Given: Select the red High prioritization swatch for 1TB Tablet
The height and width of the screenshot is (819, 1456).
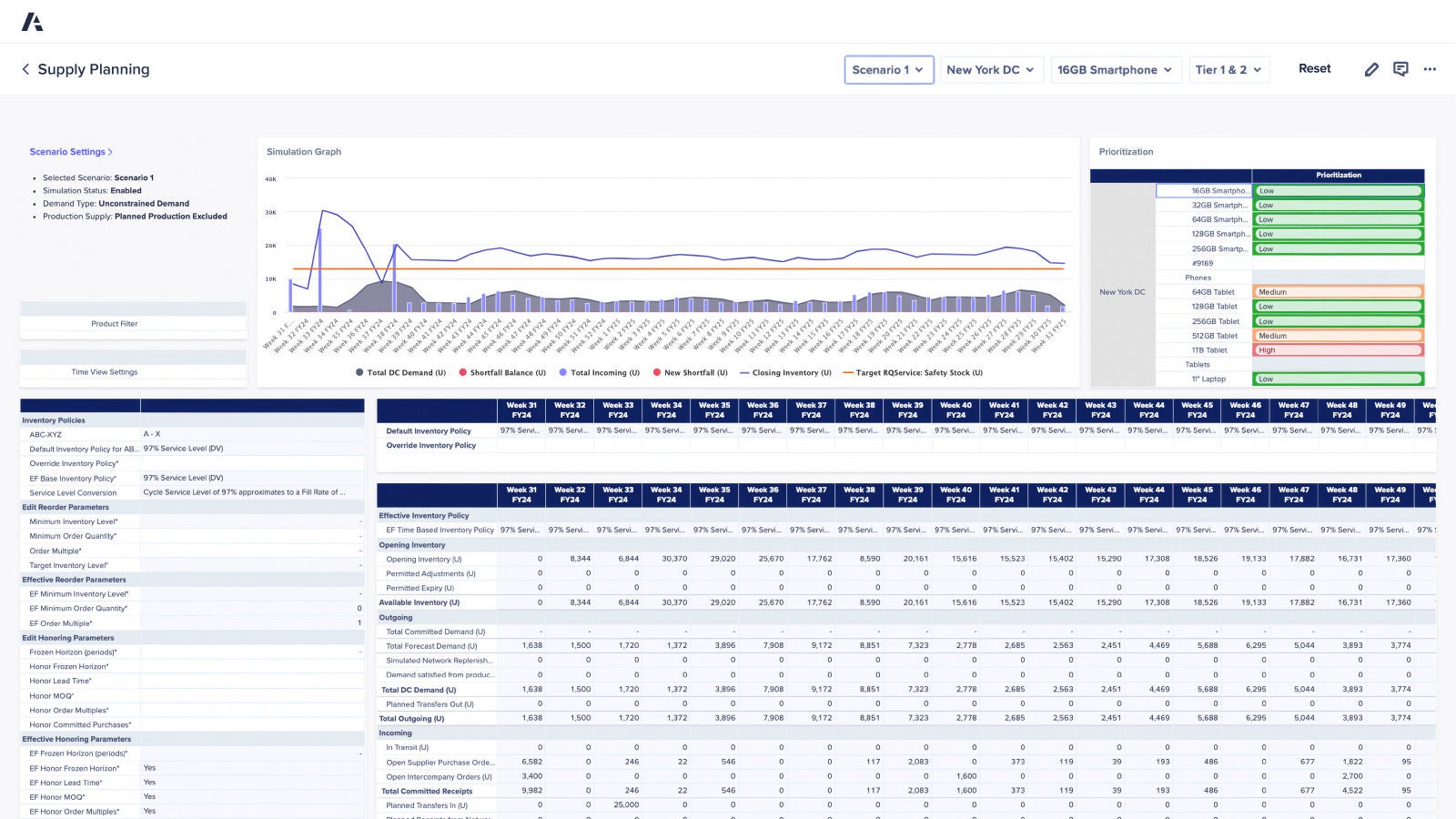Looking at the screenshot, I should point(1336,349).
